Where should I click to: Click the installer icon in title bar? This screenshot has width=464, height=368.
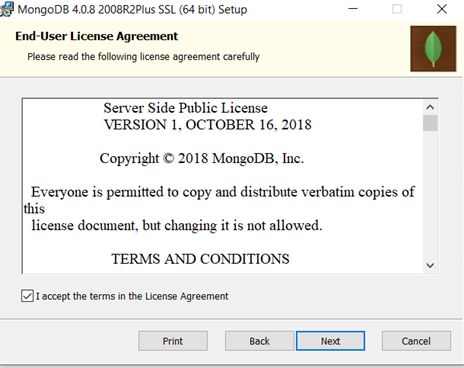pos(7,9)
